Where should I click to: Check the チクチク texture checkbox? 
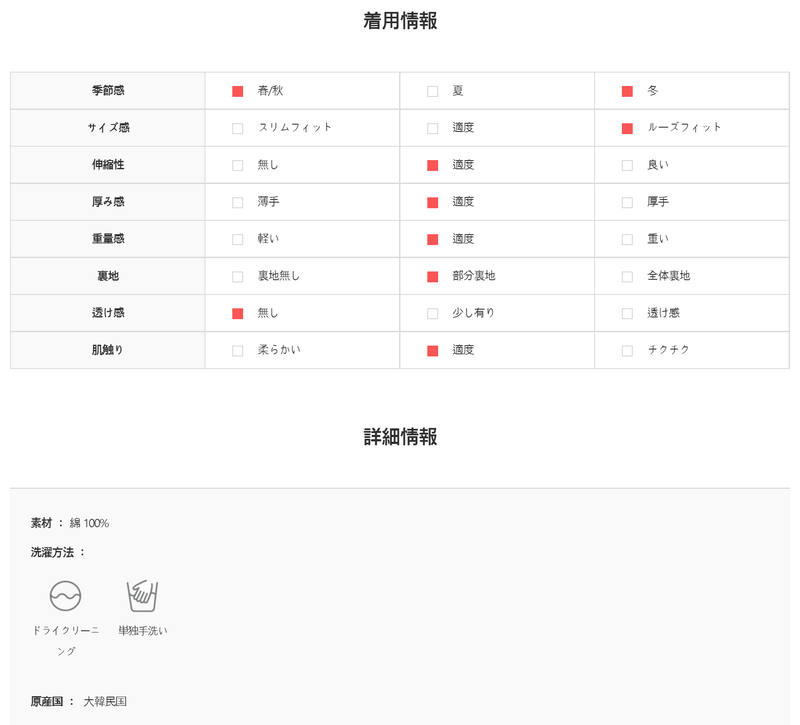click(x=627, y=351)
